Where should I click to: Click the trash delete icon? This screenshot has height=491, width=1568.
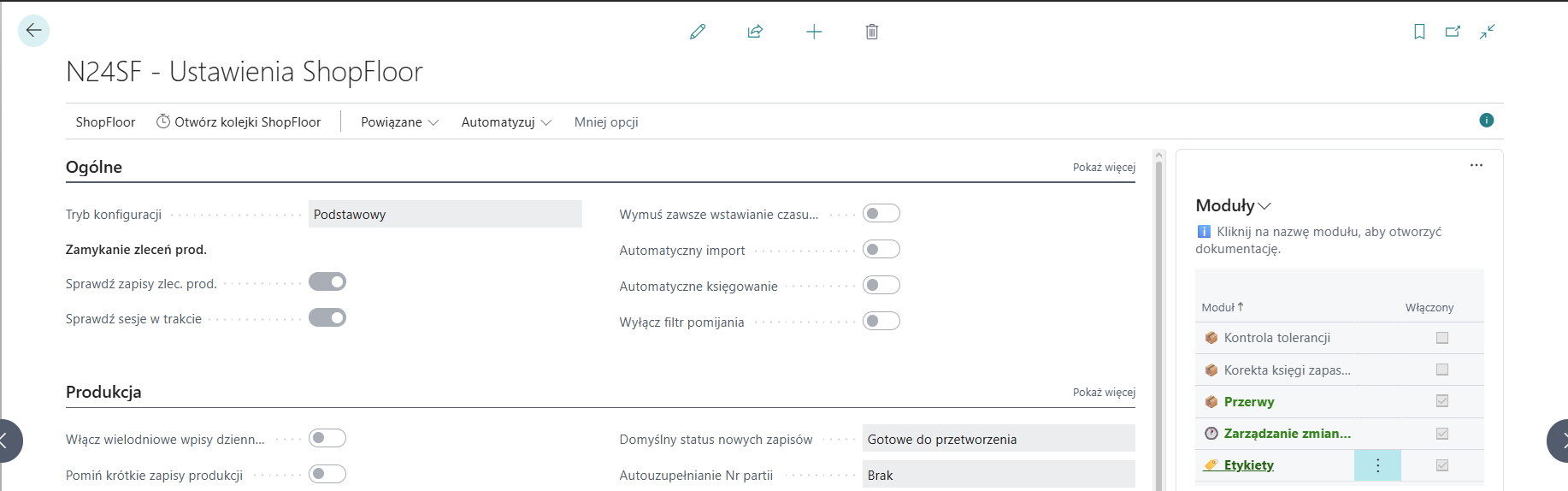pos(871,32)
